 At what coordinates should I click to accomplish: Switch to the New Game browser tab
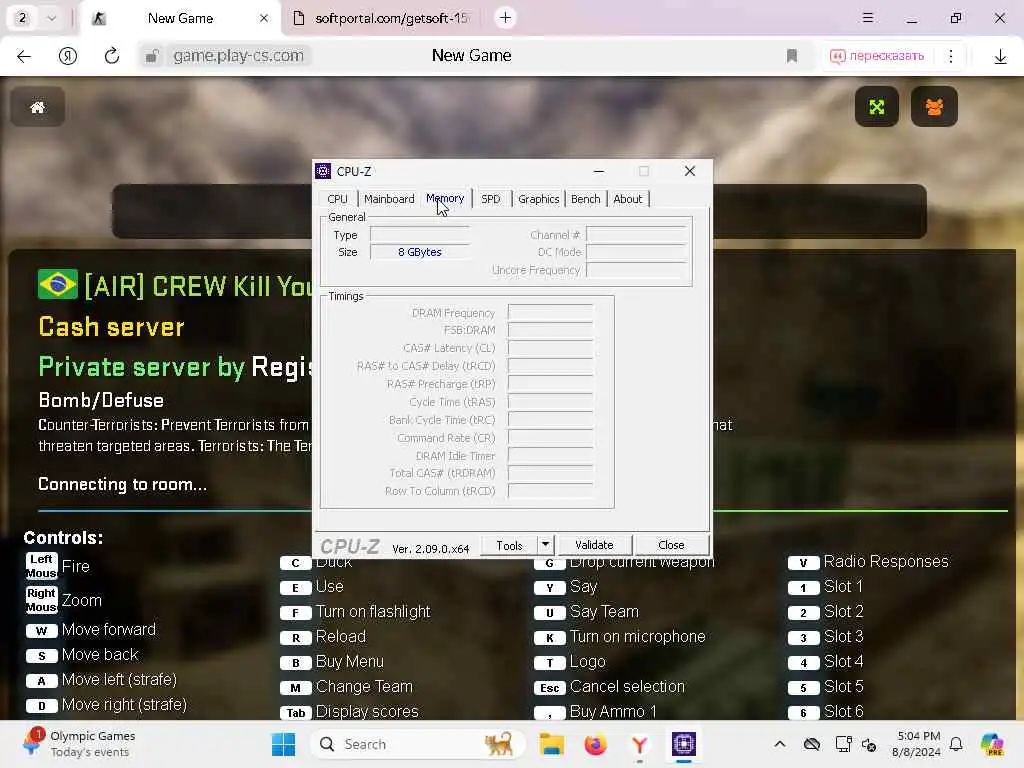click(180, 18)
